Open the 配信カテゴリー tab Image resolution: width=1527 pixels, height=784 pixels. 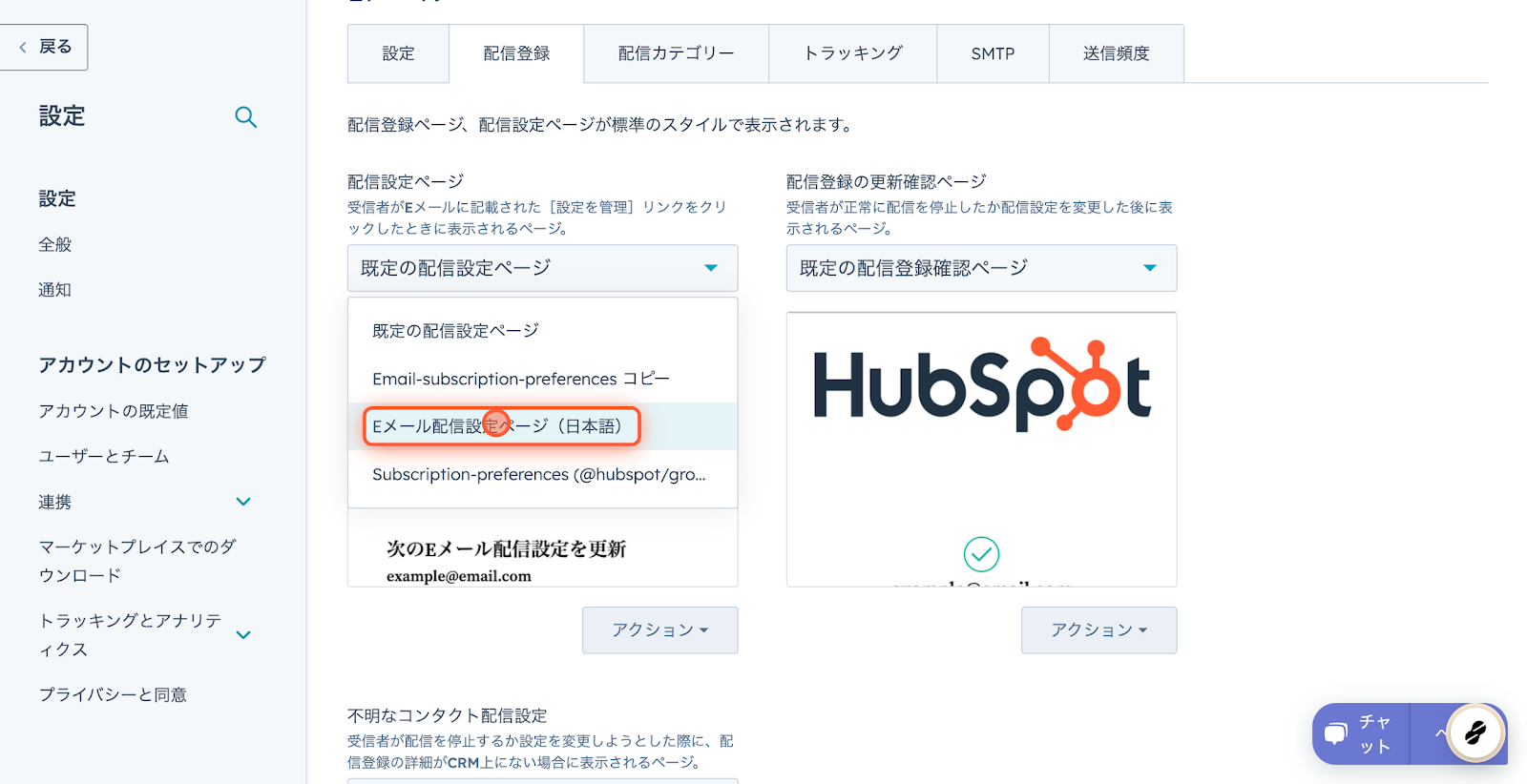(676, 53)
